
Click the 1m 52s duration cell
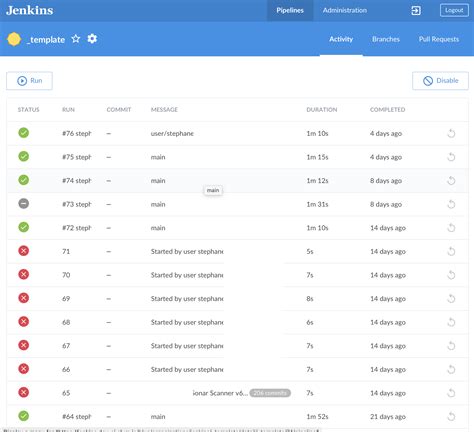pyautogui.click(x=317, y=417)
